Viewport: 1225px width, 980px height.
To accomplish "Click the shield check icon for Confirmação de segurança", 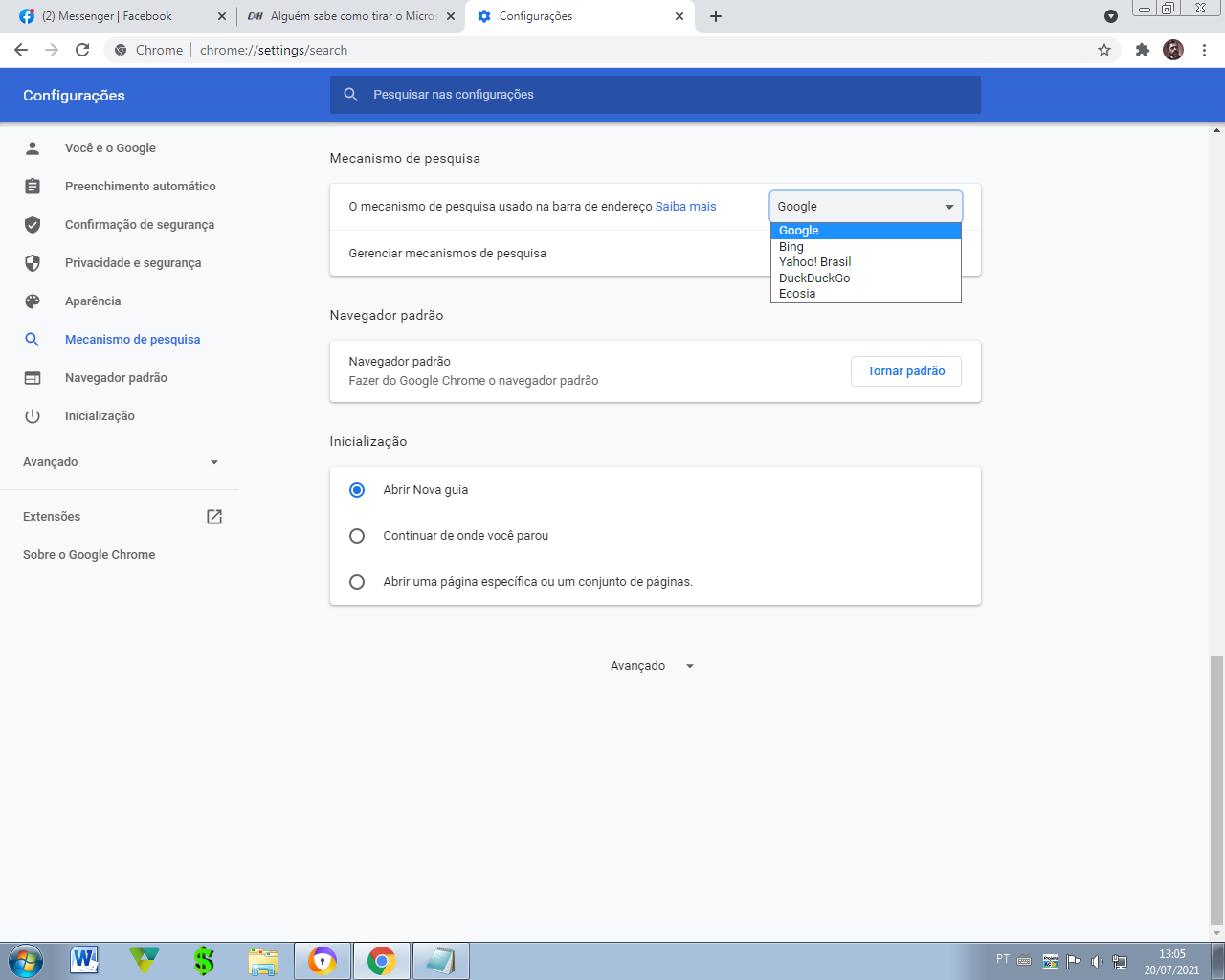I will click(33, 225).
